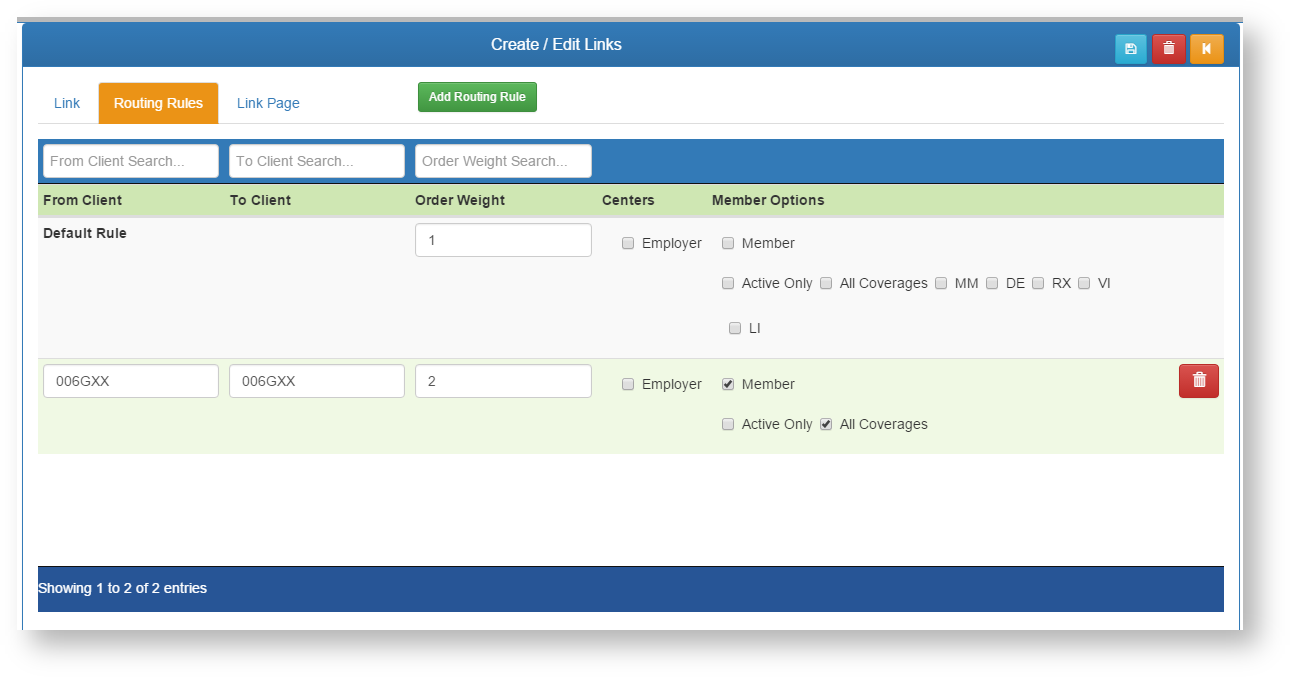The height and width of the screenshot is (678, 1291).
Task: Click the Create / Edit Links title
Action: pyautogui.click(x=556, y=44)
